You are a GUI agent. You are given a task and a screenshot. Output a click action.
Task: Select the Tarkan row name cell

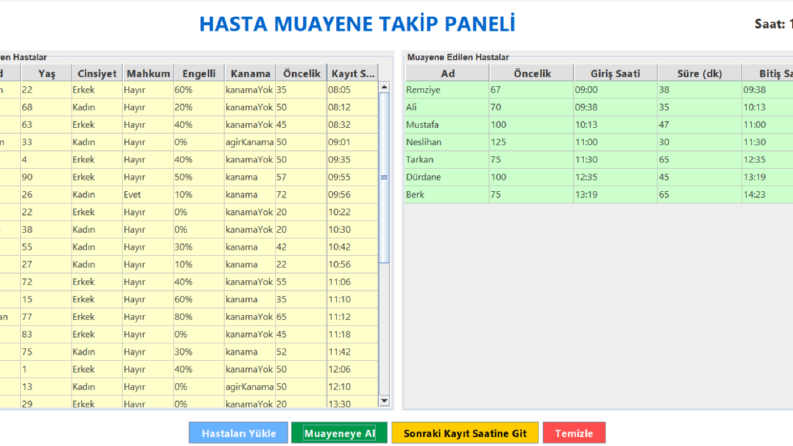[447, 160]
